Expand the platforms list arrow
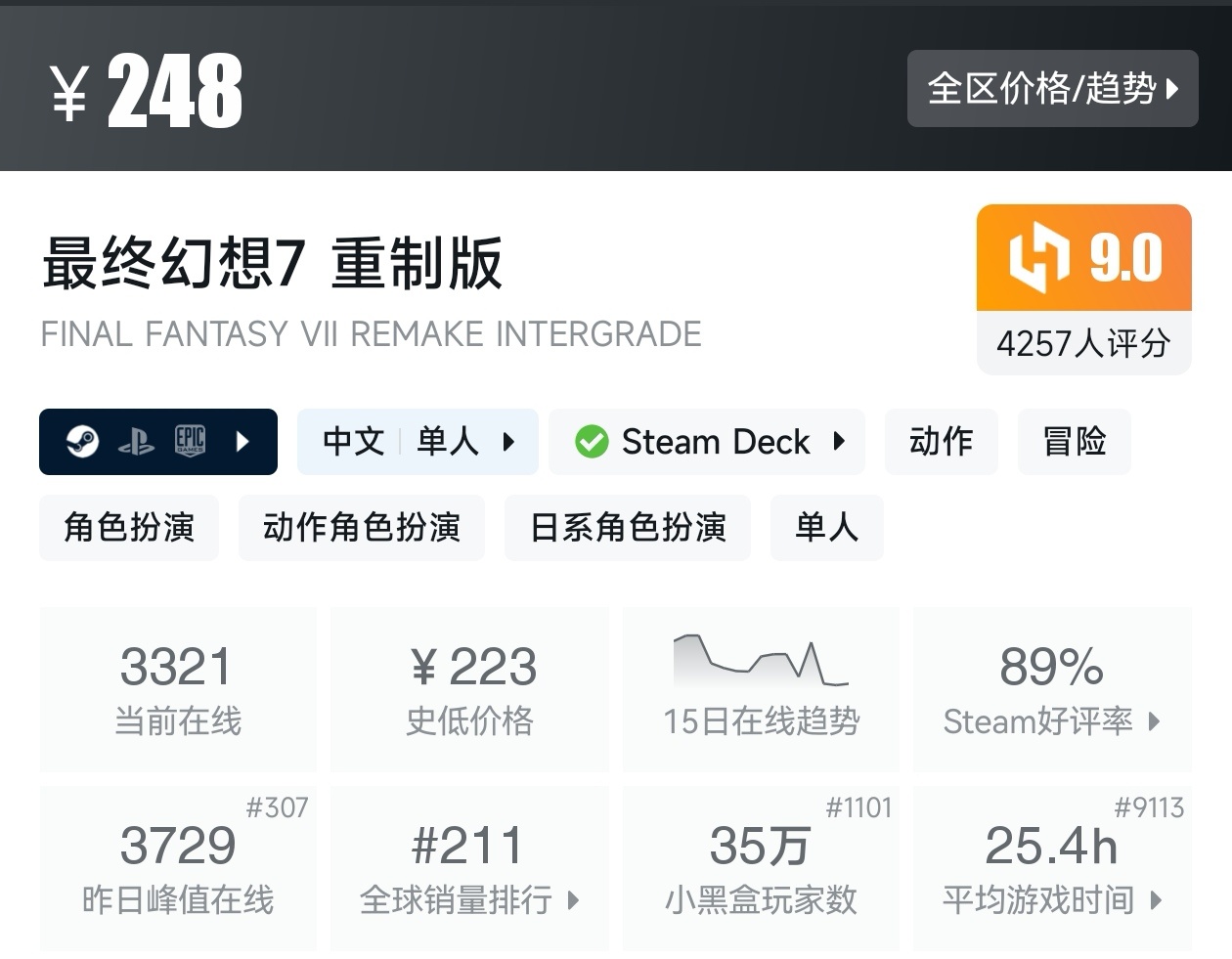The height and width of the screenshot is (959, 1232). (x=242, y=442)
